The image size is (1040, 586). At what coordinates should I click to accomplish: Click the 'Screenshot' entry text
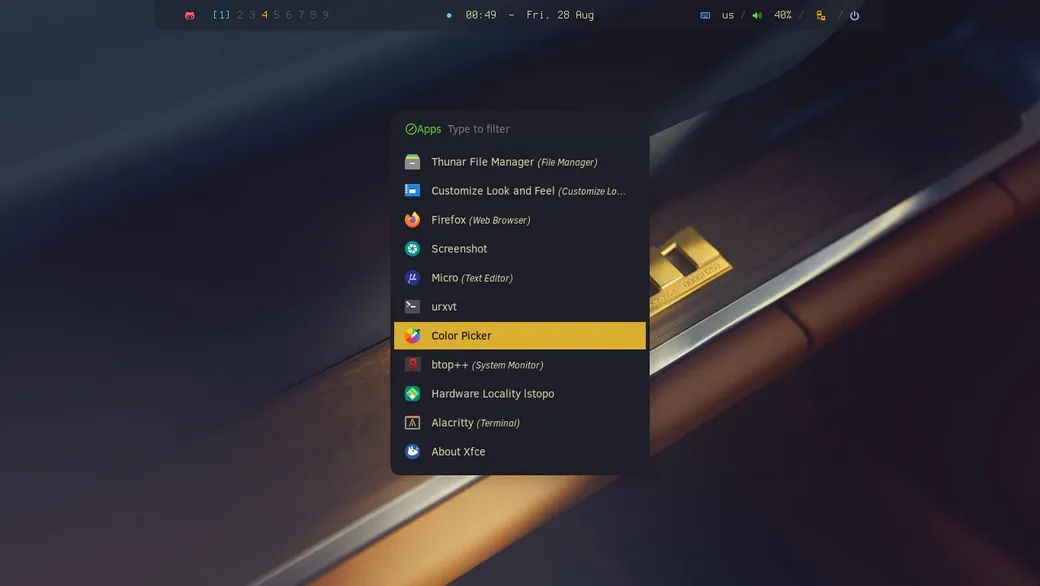(x=459, y=249)
